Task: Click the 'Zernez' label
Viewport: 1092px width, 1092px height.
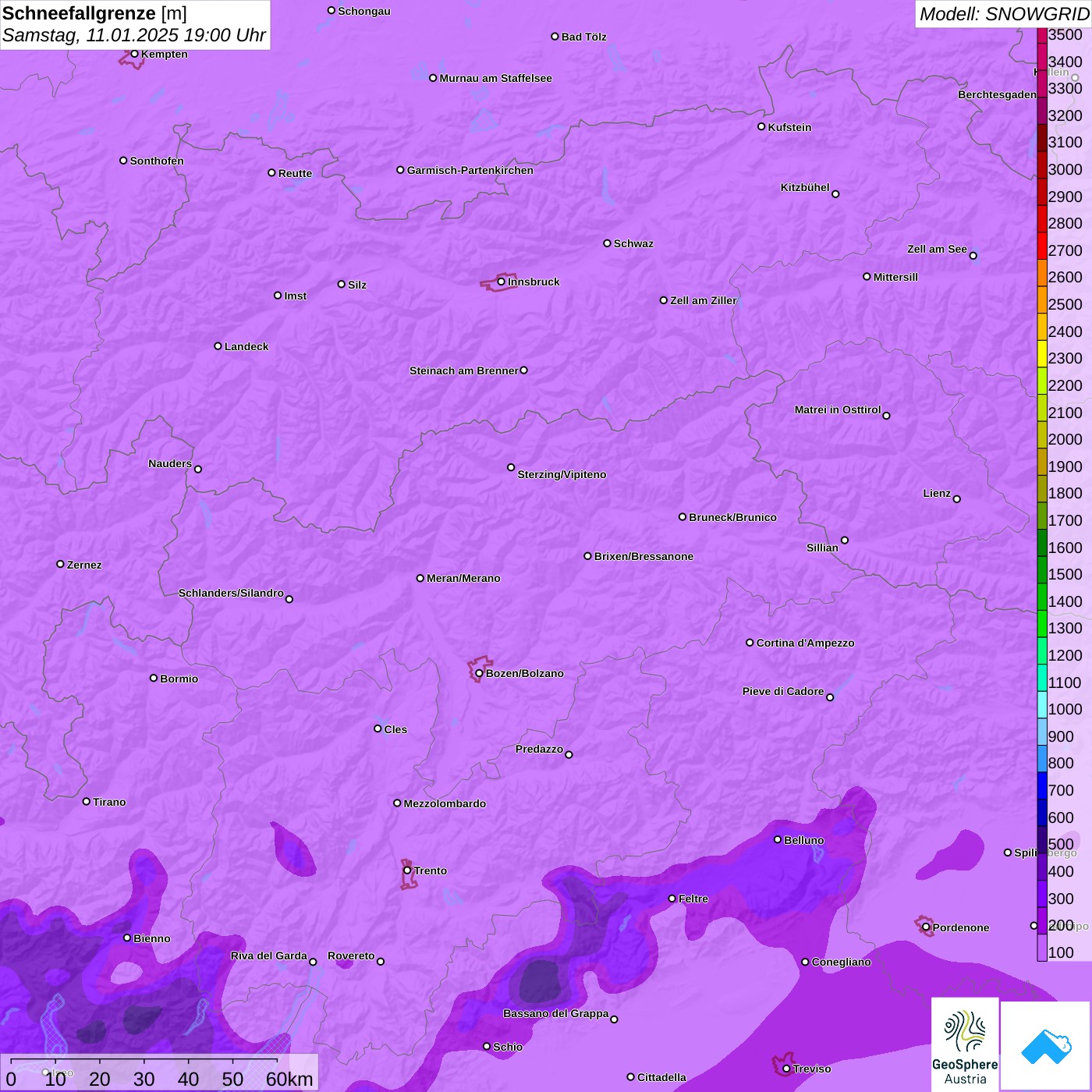Action: coord(84,565)
